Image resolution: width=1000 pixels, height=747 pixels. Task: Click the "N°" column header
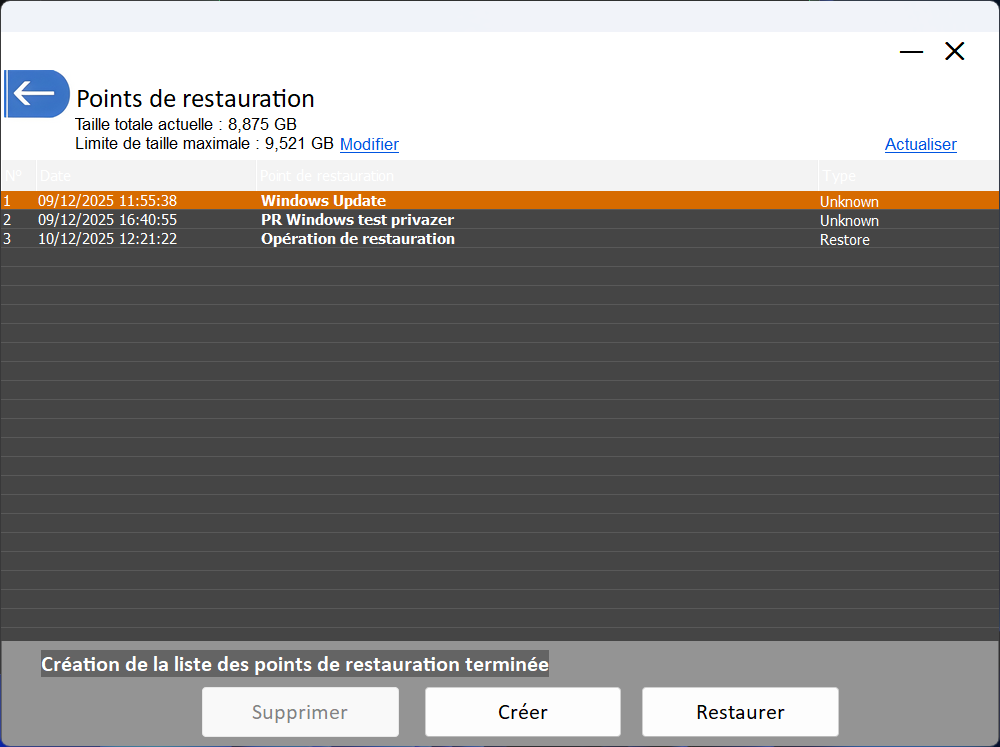[x=14, y=175]
